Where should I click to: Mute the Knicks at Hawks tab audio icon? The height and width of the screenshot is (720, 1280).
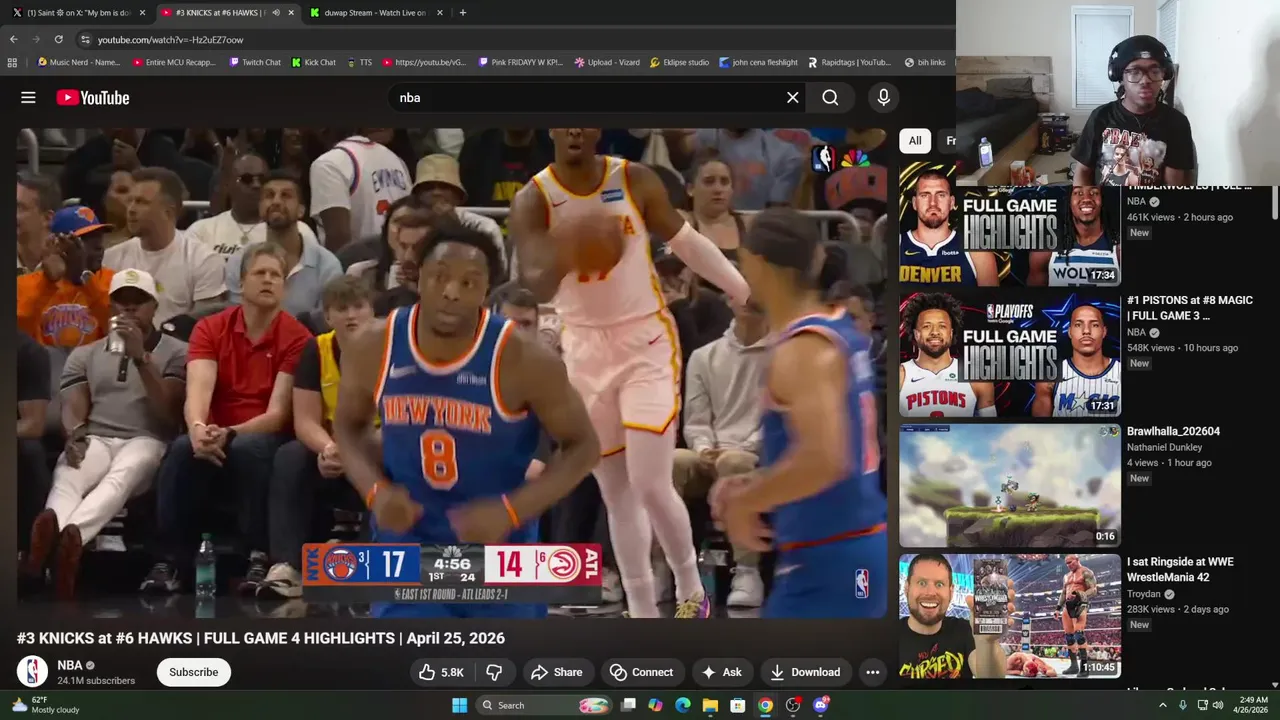pos(276,13)
